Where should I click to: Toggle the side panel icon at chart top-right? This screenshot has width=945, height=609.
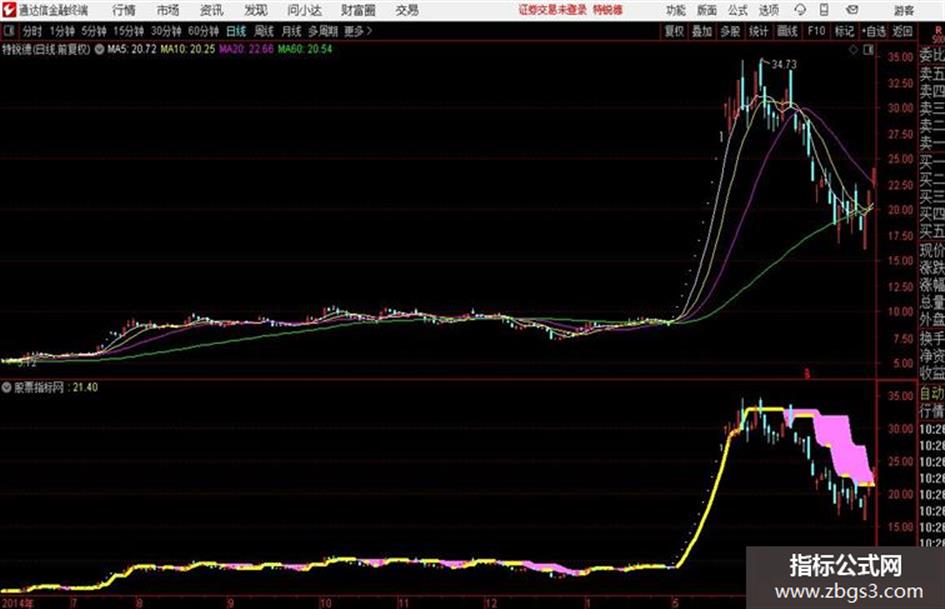coord(868,50)
